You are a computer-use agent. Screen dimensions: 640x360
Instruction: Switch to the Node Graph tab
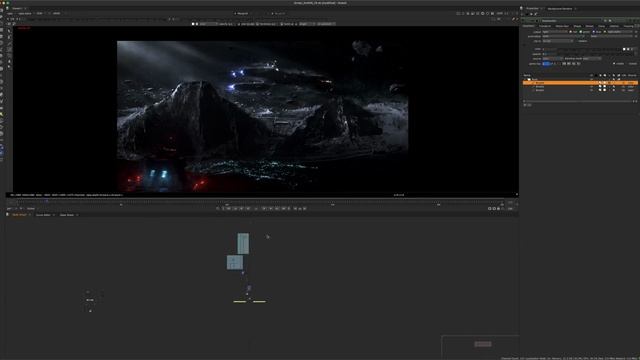(19, 215)
